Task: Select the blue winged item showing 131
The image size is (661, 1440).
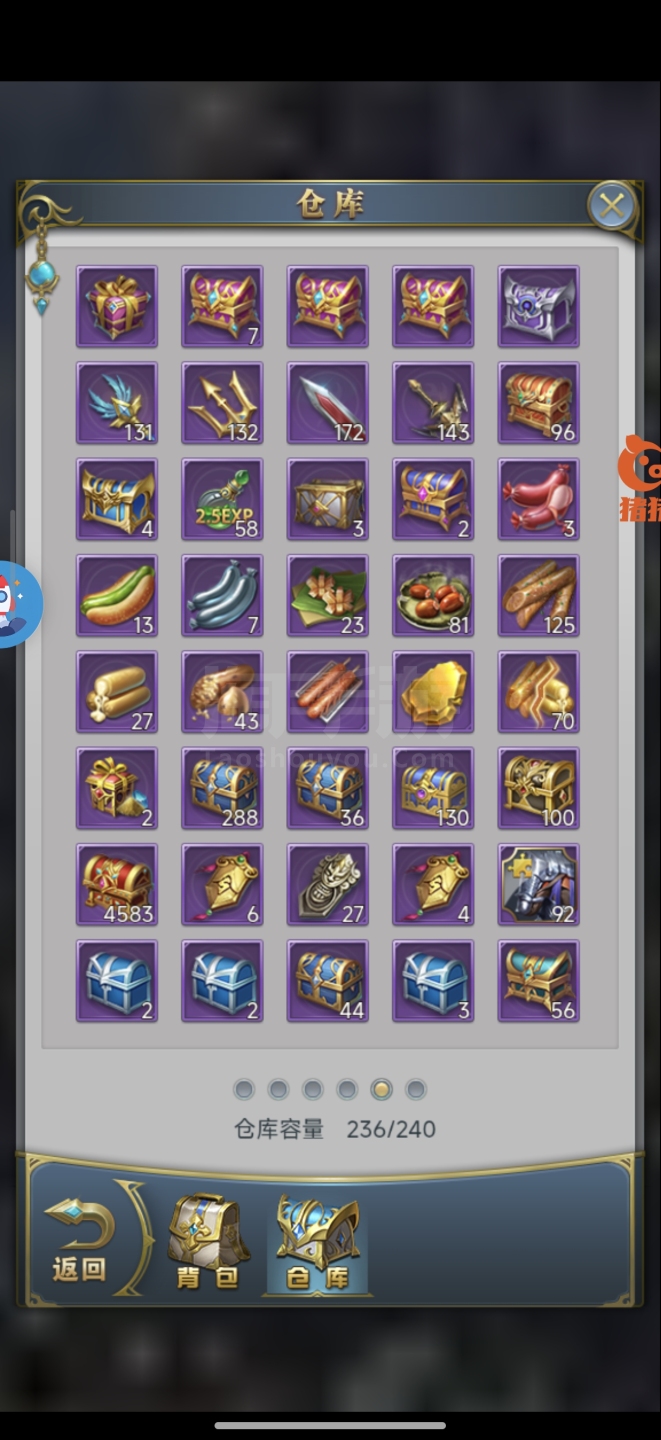Action: 117,403
